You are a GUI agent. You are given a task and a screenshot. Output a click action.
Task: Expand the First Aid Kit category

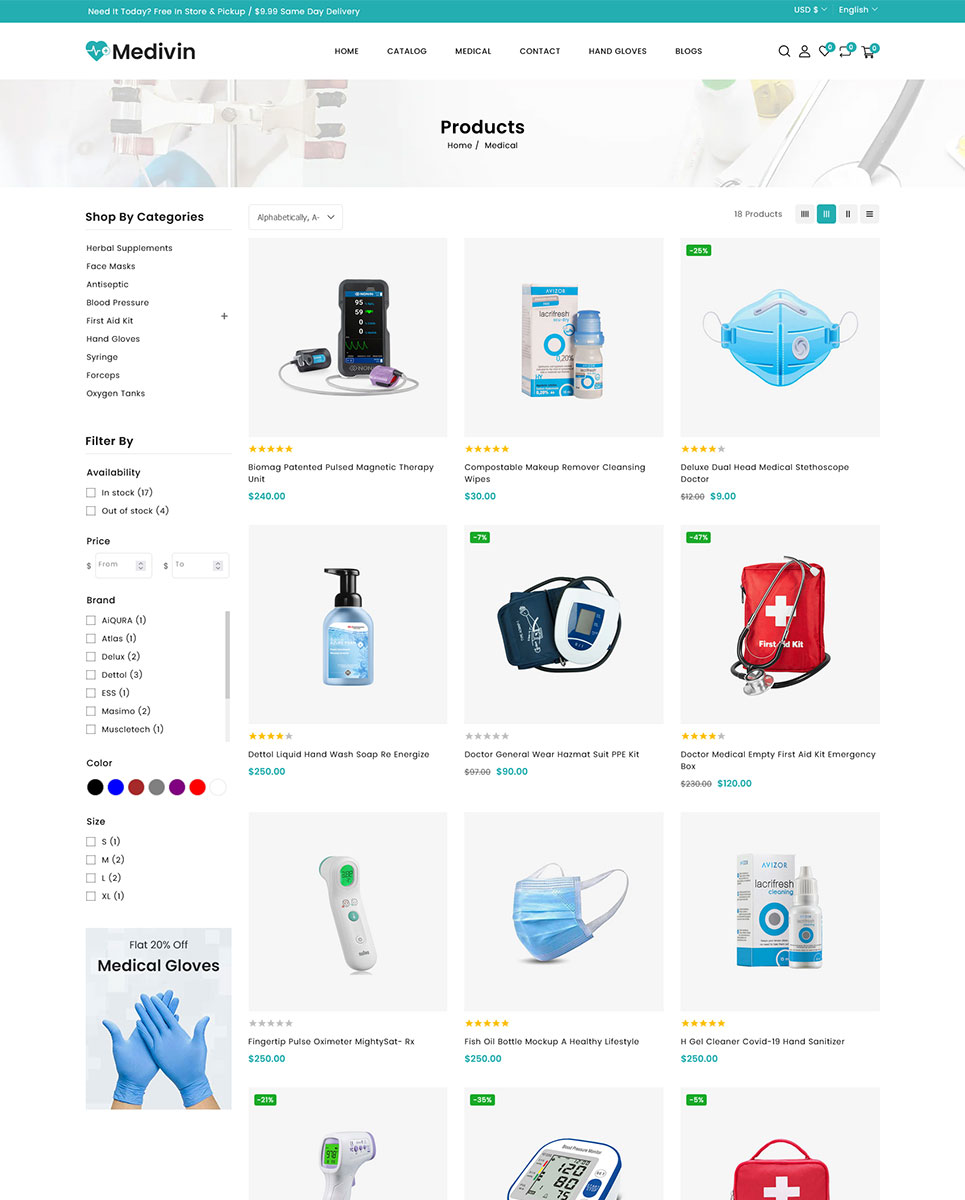(224, 316)
